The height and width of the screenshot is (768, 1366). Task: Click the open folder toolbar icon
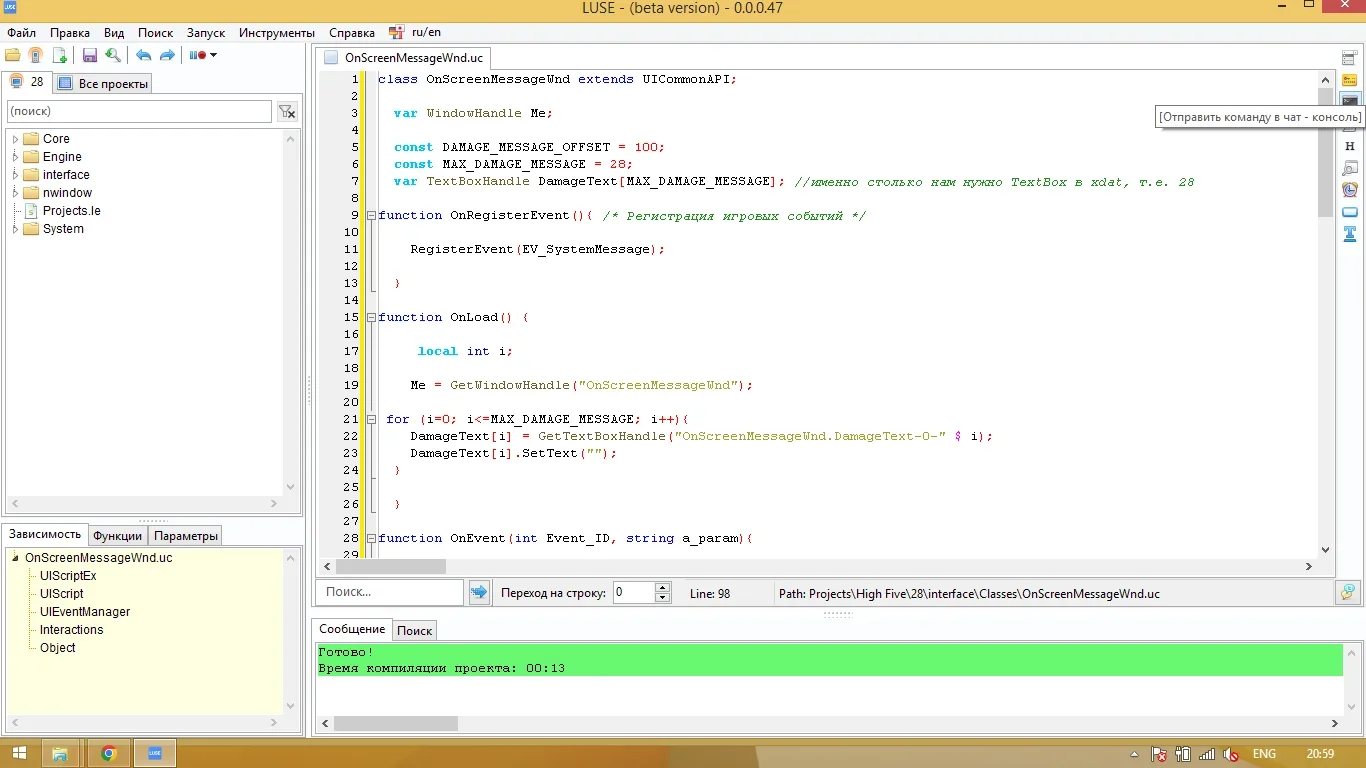[13, 55]
